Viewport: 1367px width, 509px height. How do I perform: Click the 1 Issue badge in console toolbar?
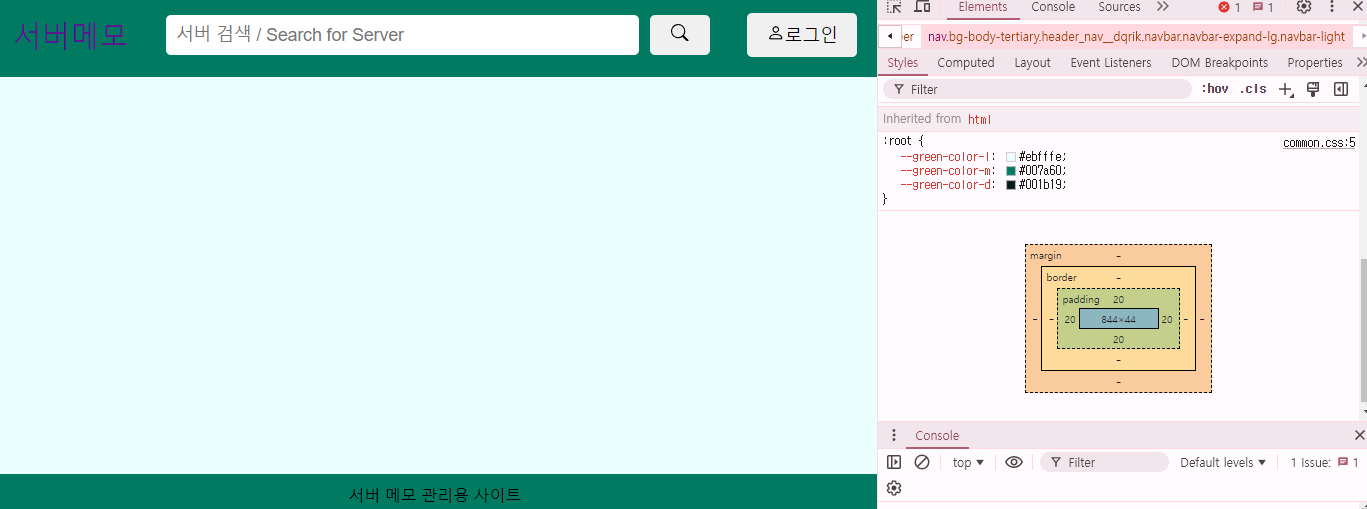point(1324,462)
